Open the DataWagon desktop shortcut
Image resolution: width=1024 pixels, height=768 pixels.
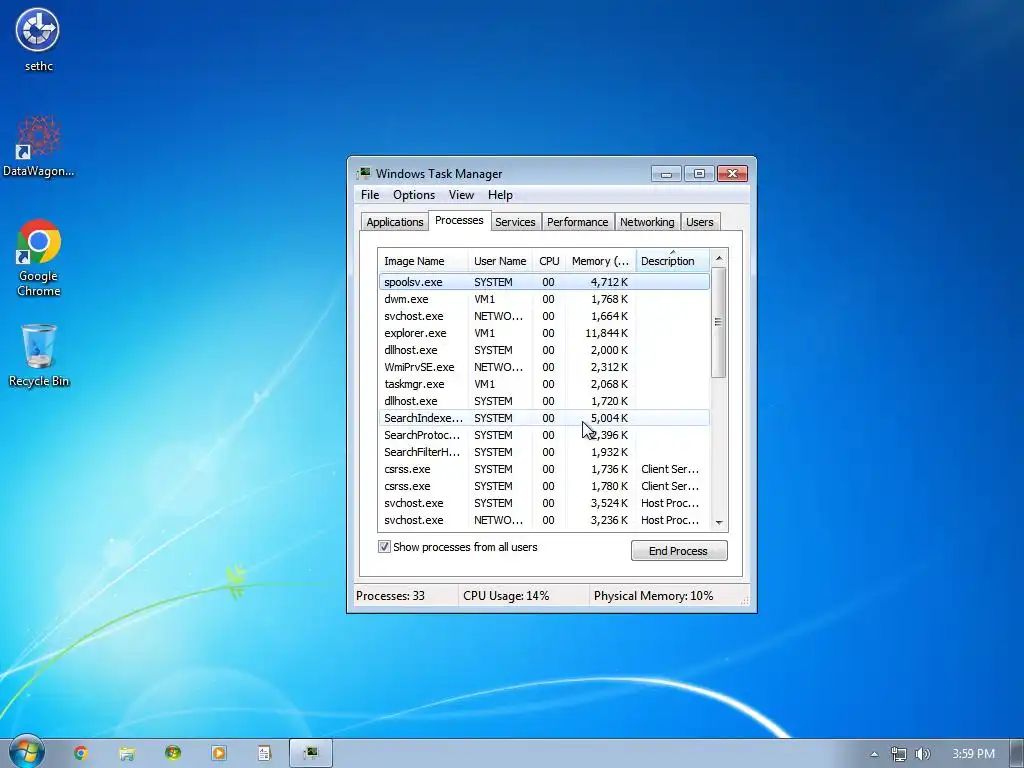(x=39, y=146)
